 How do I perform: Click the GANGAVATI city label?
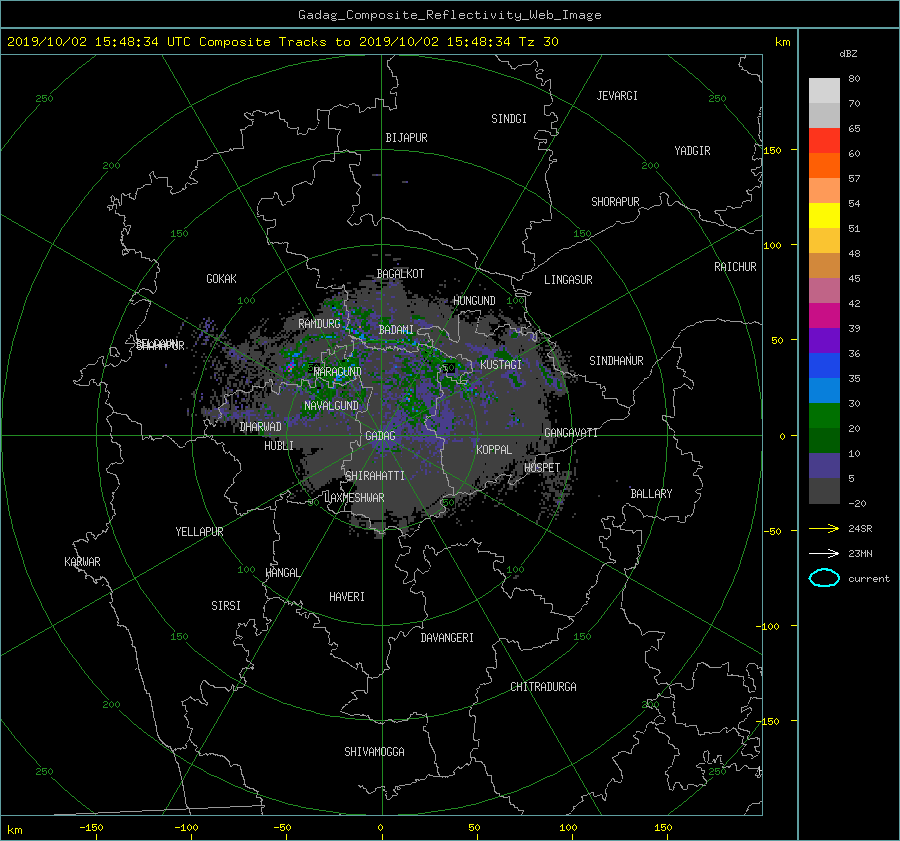coord(571,433)
